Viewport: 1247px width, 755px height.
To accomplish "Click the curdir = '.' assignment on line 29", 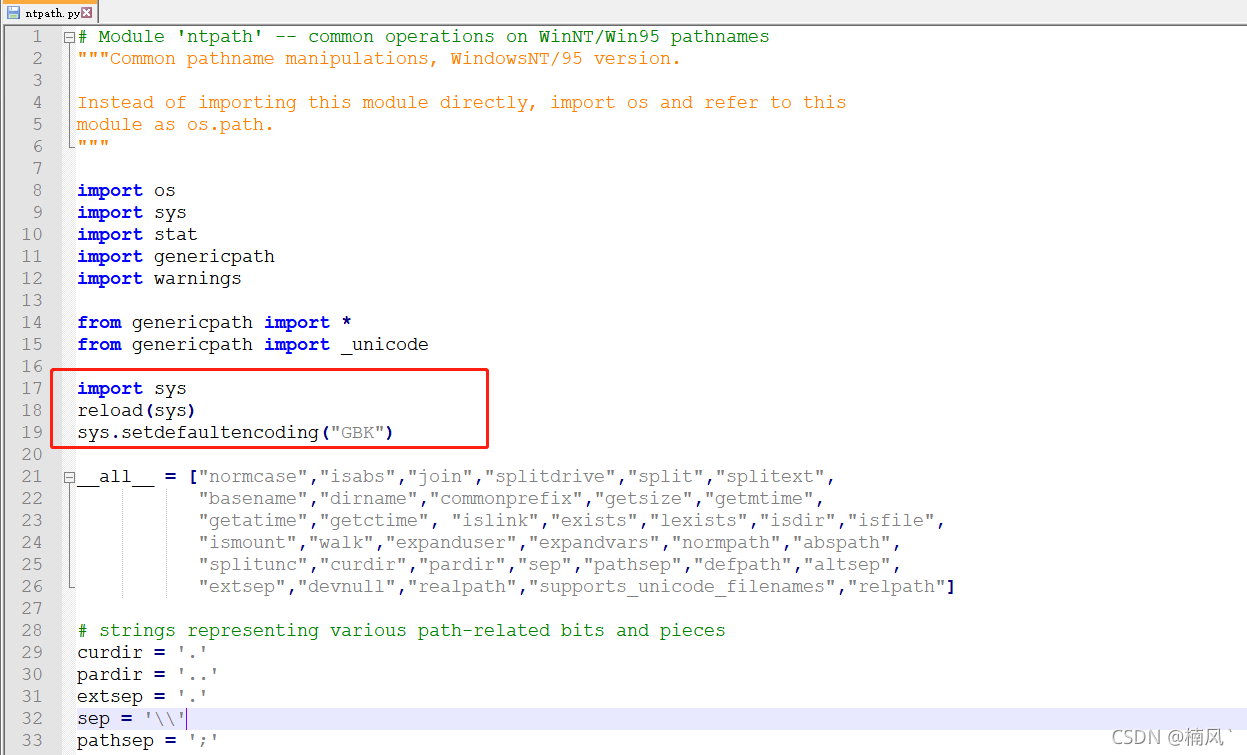I will click(x=140, y=652).
